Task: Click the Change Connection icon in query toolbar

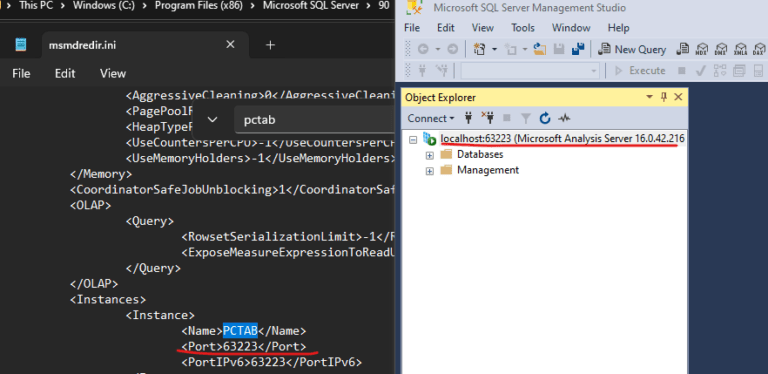Action: coord(442,70)
